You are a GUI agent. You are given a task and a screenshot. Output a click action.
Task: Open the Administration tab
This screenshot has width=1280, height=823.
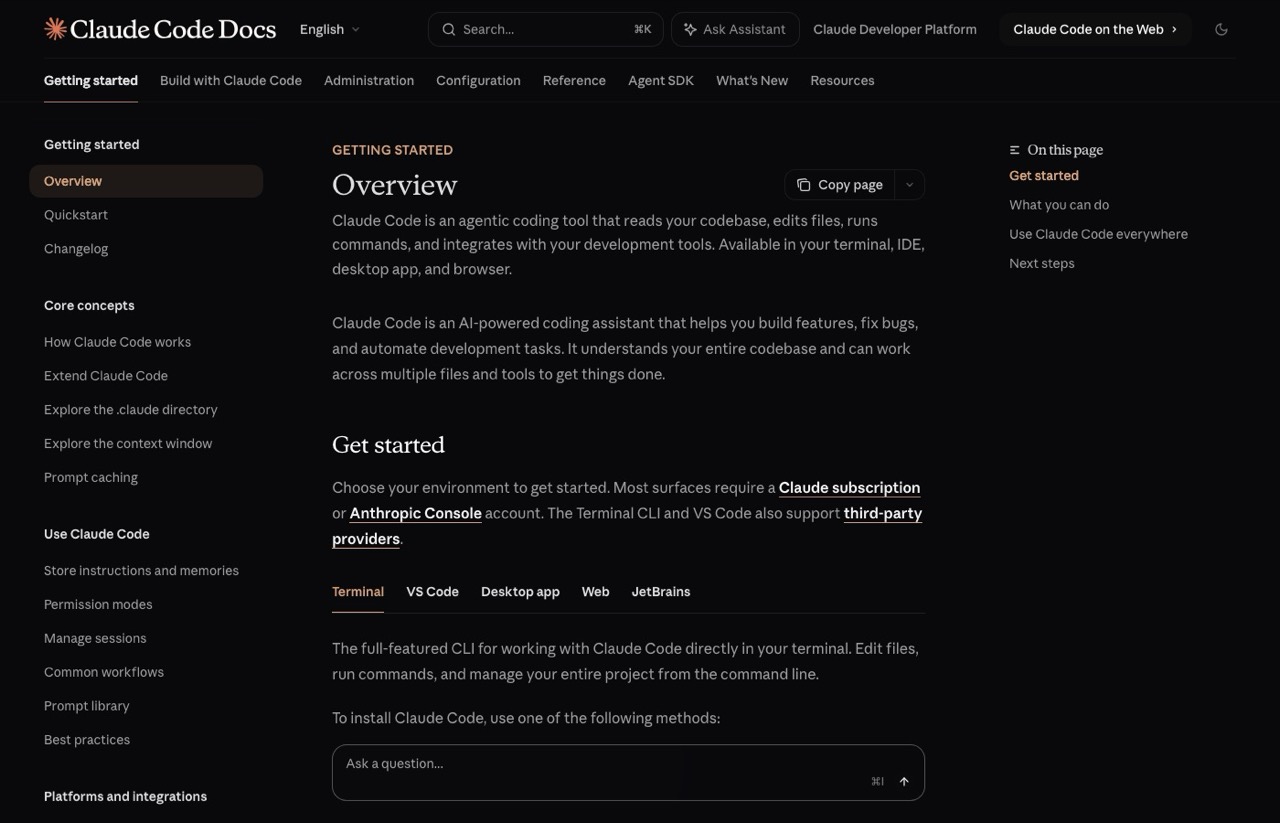tap(369, 81)
